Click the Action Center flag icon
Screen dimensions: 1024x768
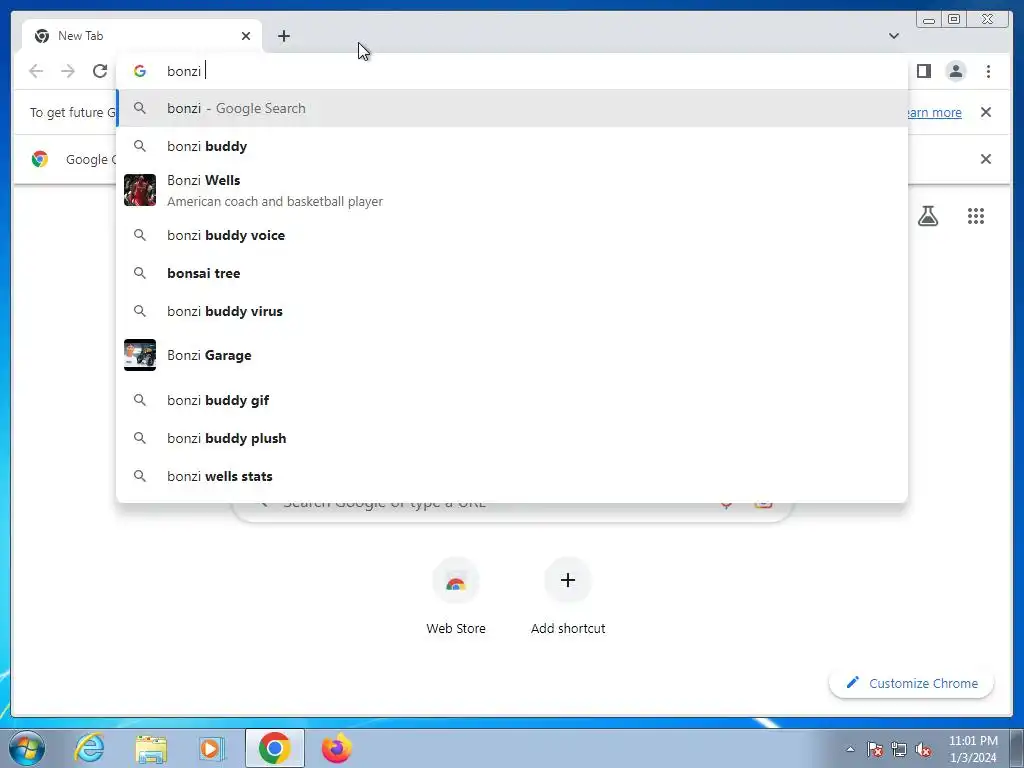[x=875, y=749]
